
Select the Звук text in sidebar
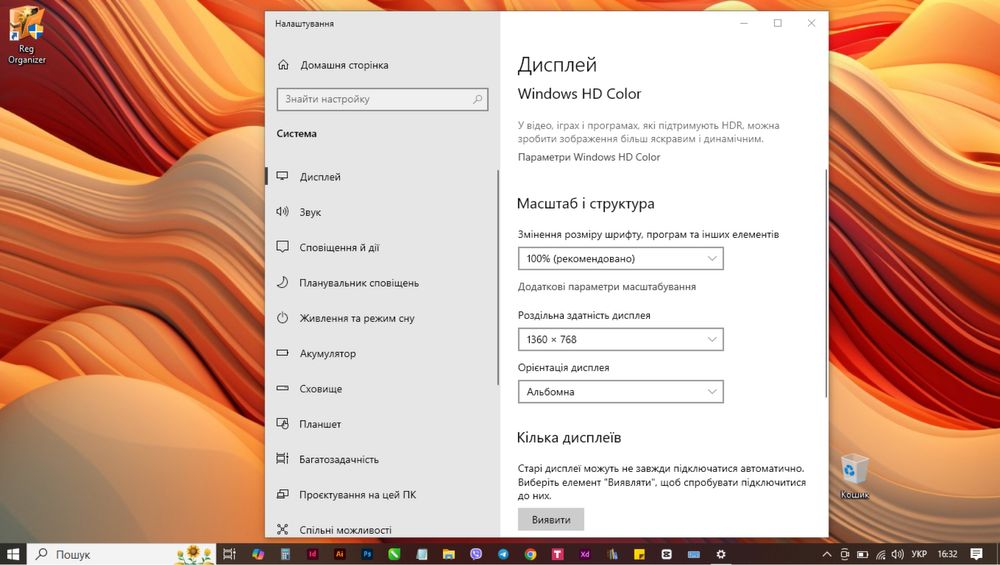310,212
